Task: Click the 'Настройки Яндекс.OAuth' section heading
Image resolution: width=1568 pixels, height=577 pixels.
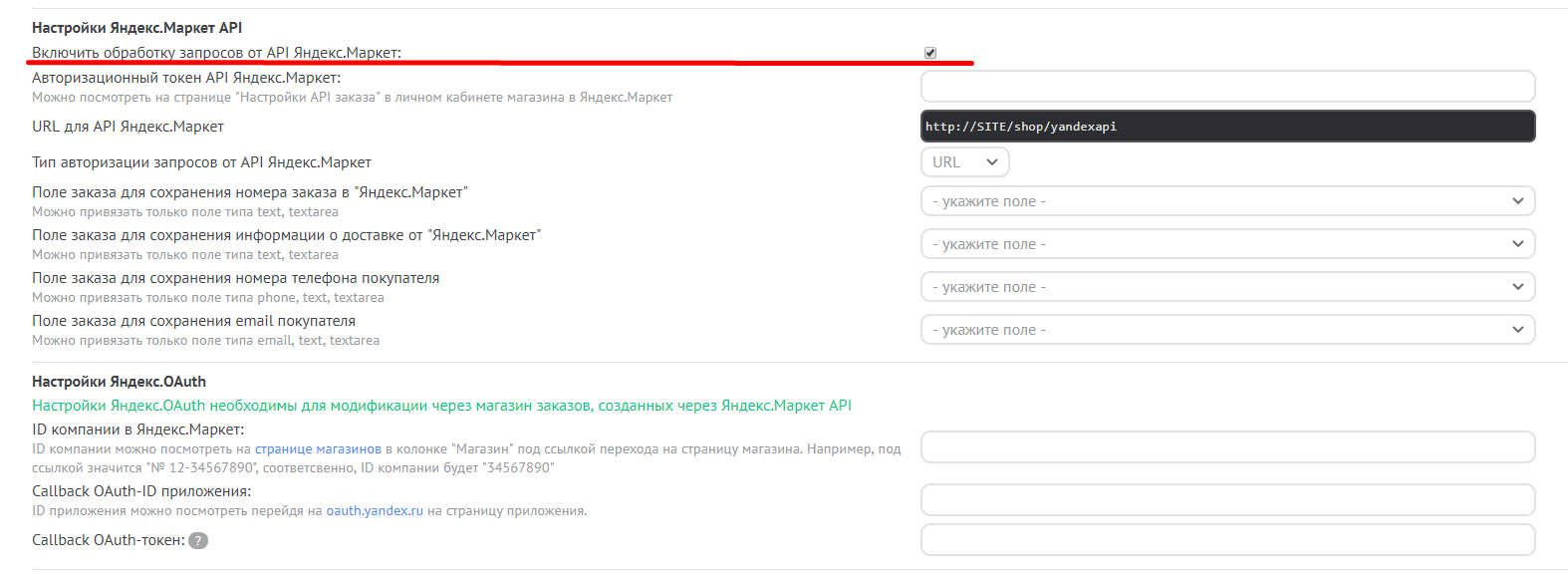Action: 119,382
